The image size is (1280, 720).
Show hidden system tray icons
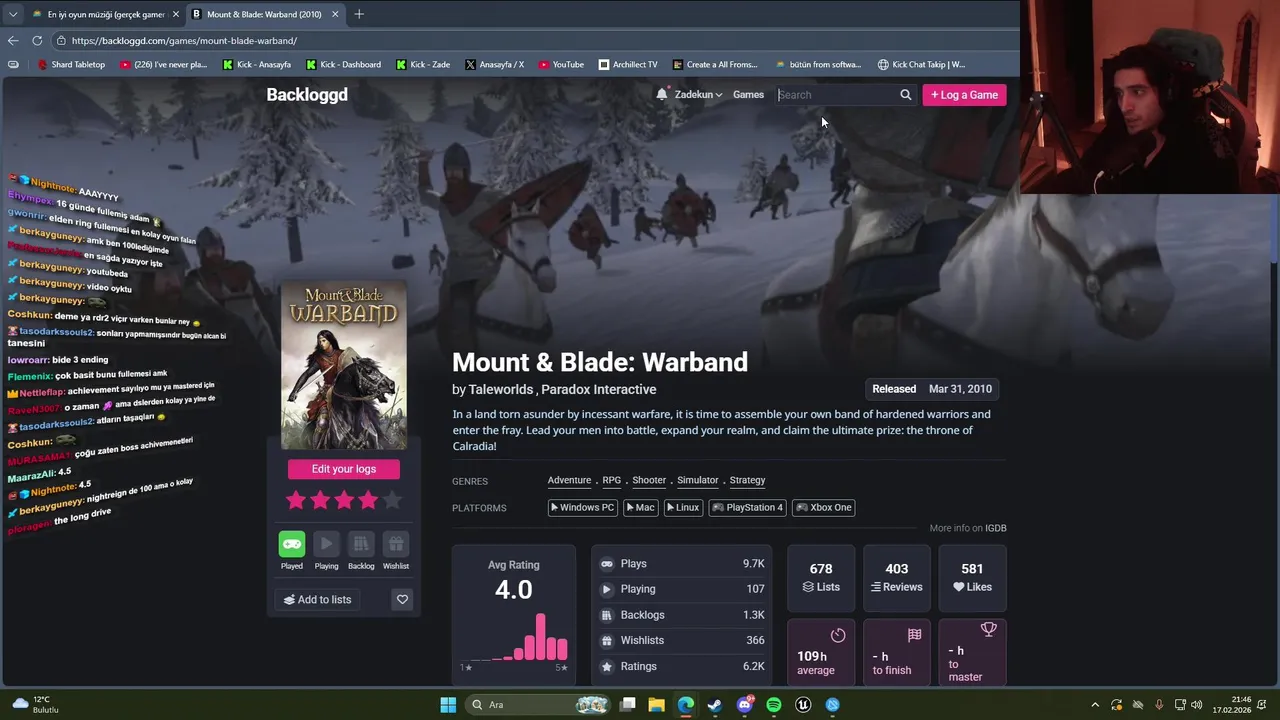(x=1095, y=705)
